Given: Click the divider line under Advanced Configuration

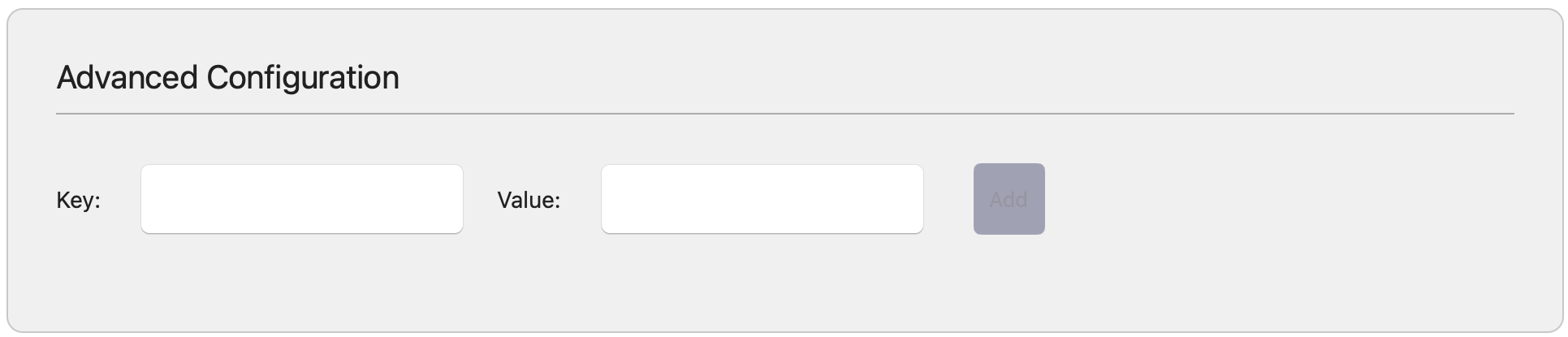Looking at the screenshot, I should [x=785, y=114].
